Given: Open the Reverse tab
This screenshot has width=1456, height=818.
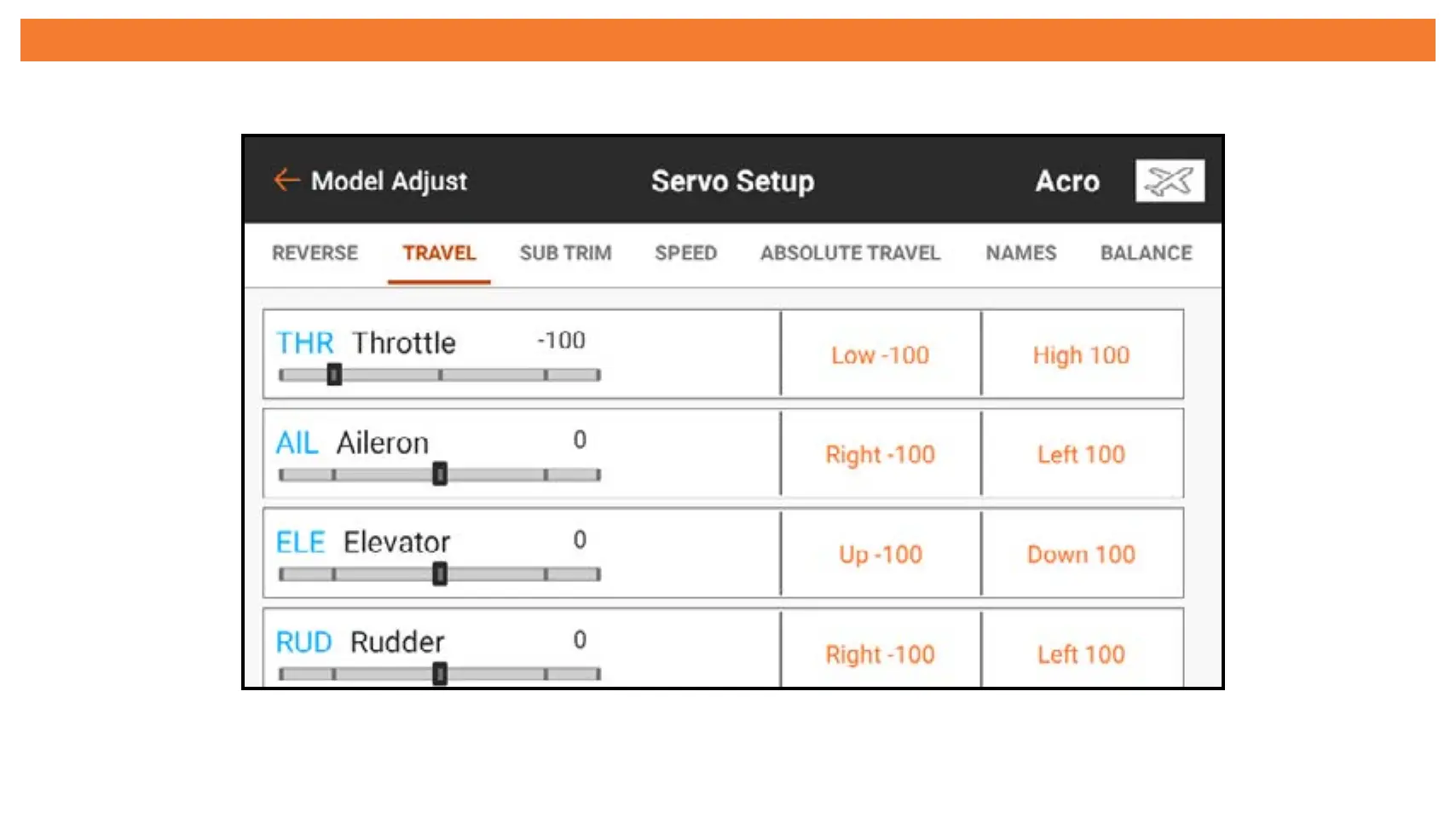Looking at the screenshot, I should point(315,253).
